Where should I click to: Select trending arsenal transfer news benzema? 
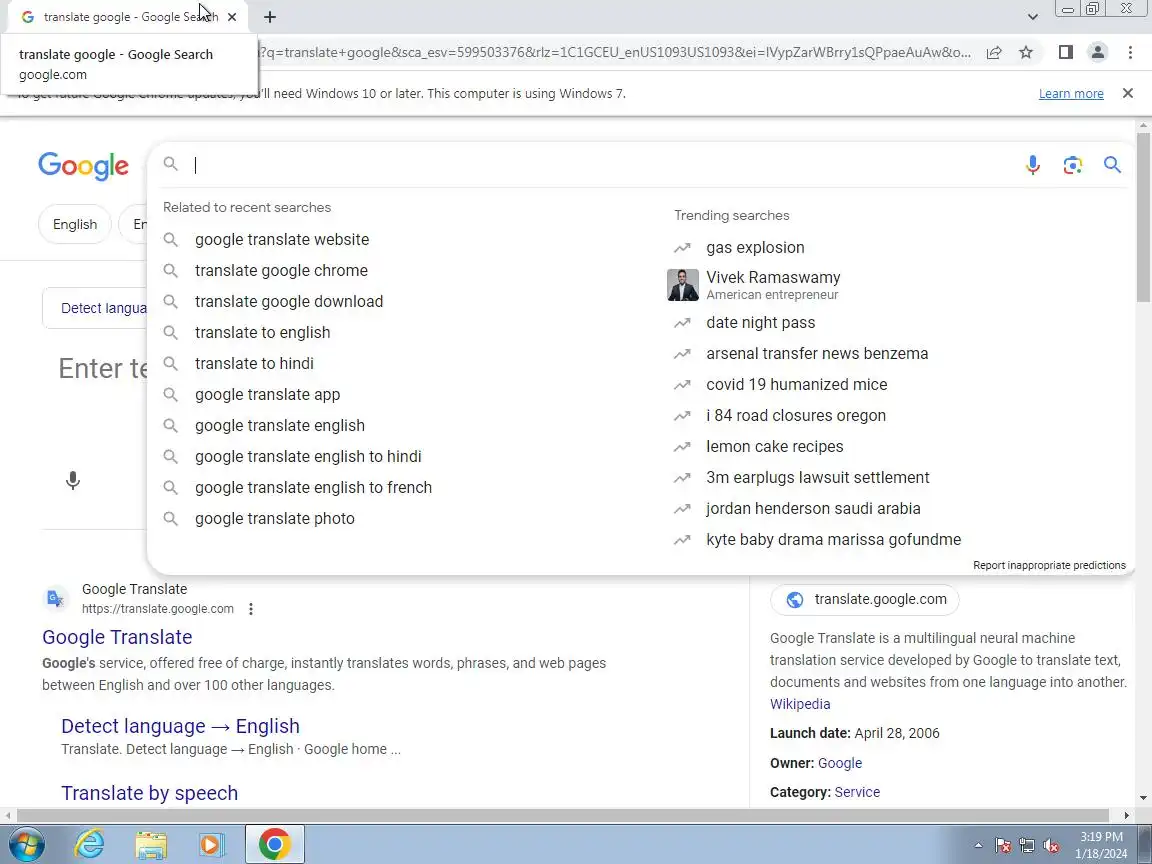click(x=817, y=353)
